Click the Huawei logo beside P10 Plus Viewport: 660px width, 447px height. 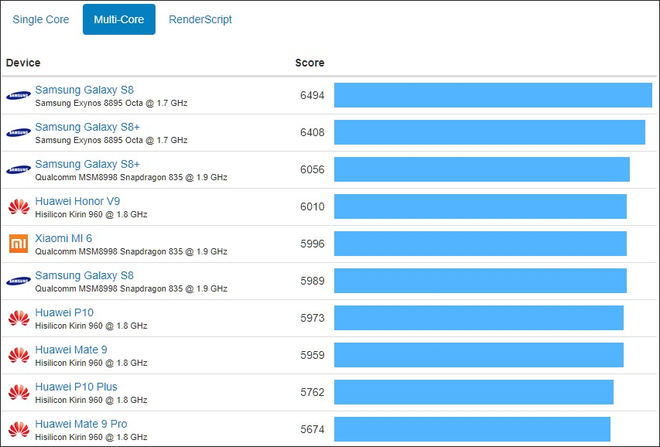[18, 392]
